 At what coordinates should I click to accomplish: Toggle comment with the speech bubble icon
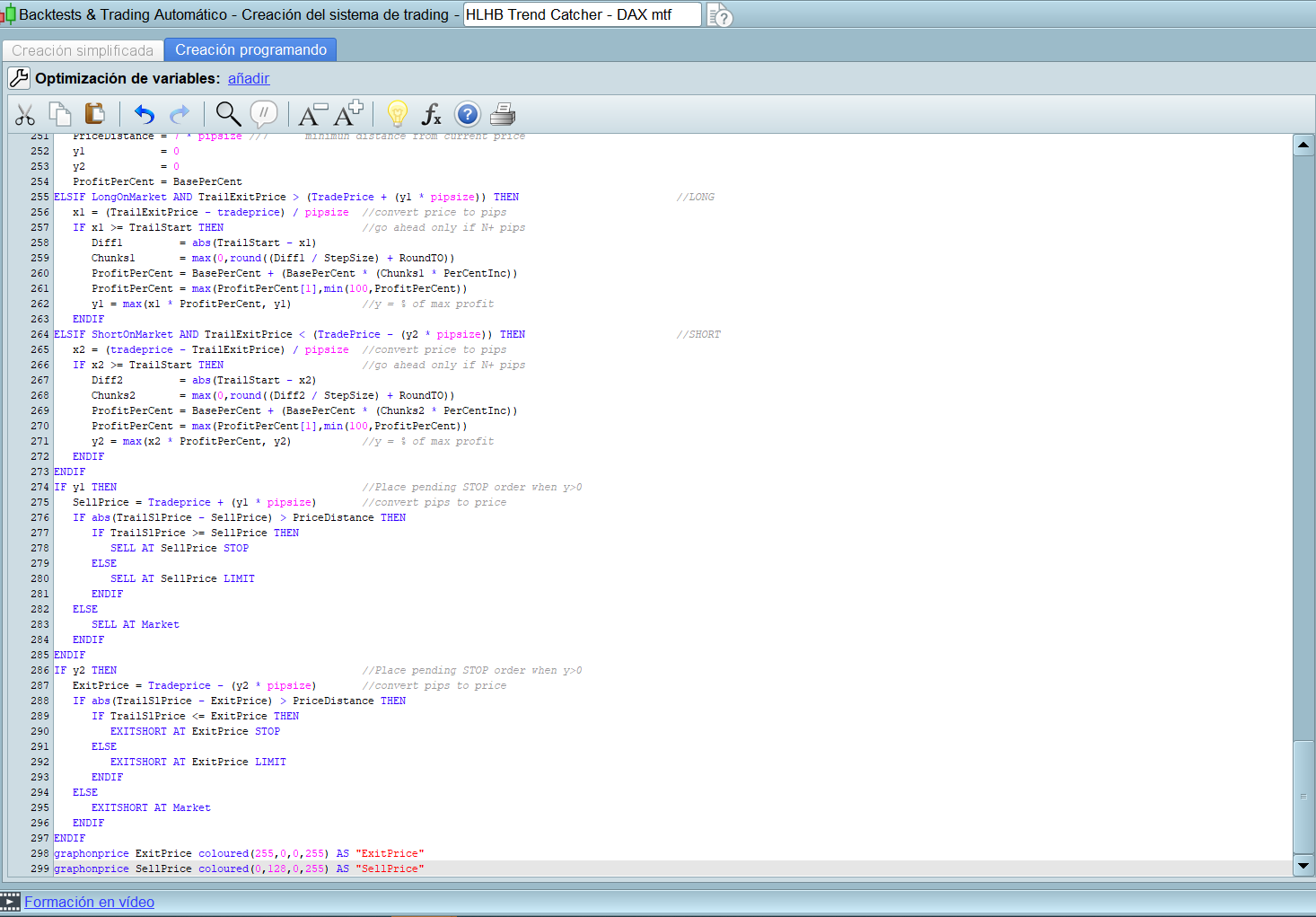(263, 114)
